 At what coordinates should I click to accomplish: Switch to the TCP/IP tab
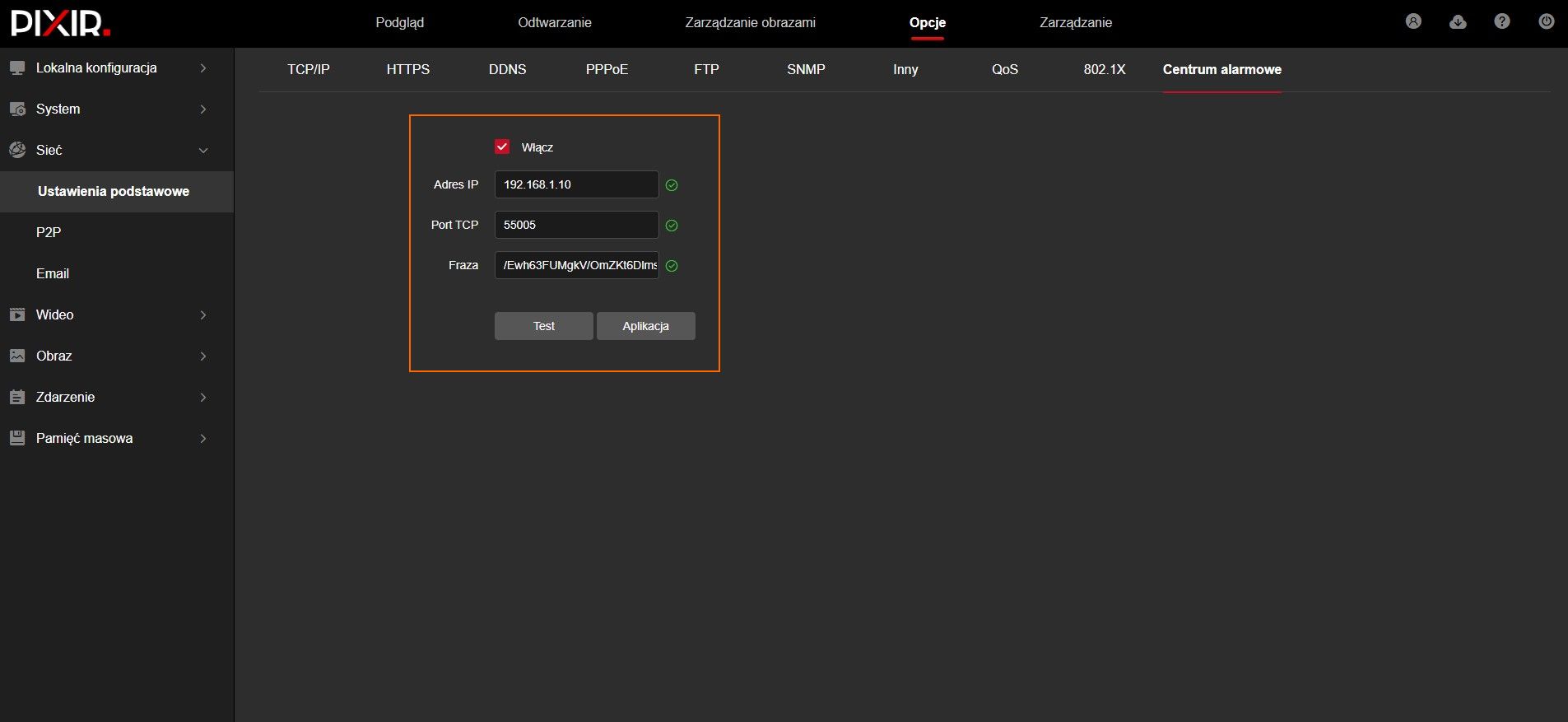coord(309,70)
